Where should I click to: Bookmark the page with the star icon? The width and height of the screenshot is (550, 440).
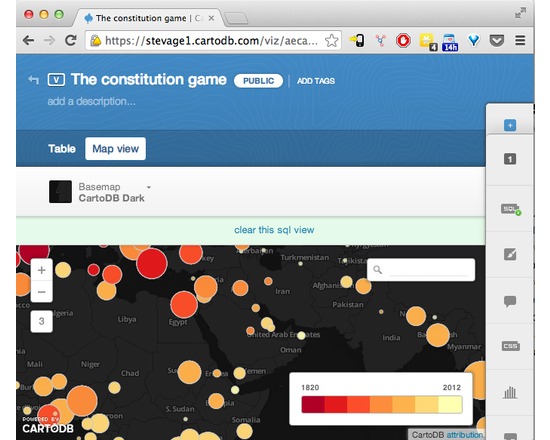pos(331,41)
